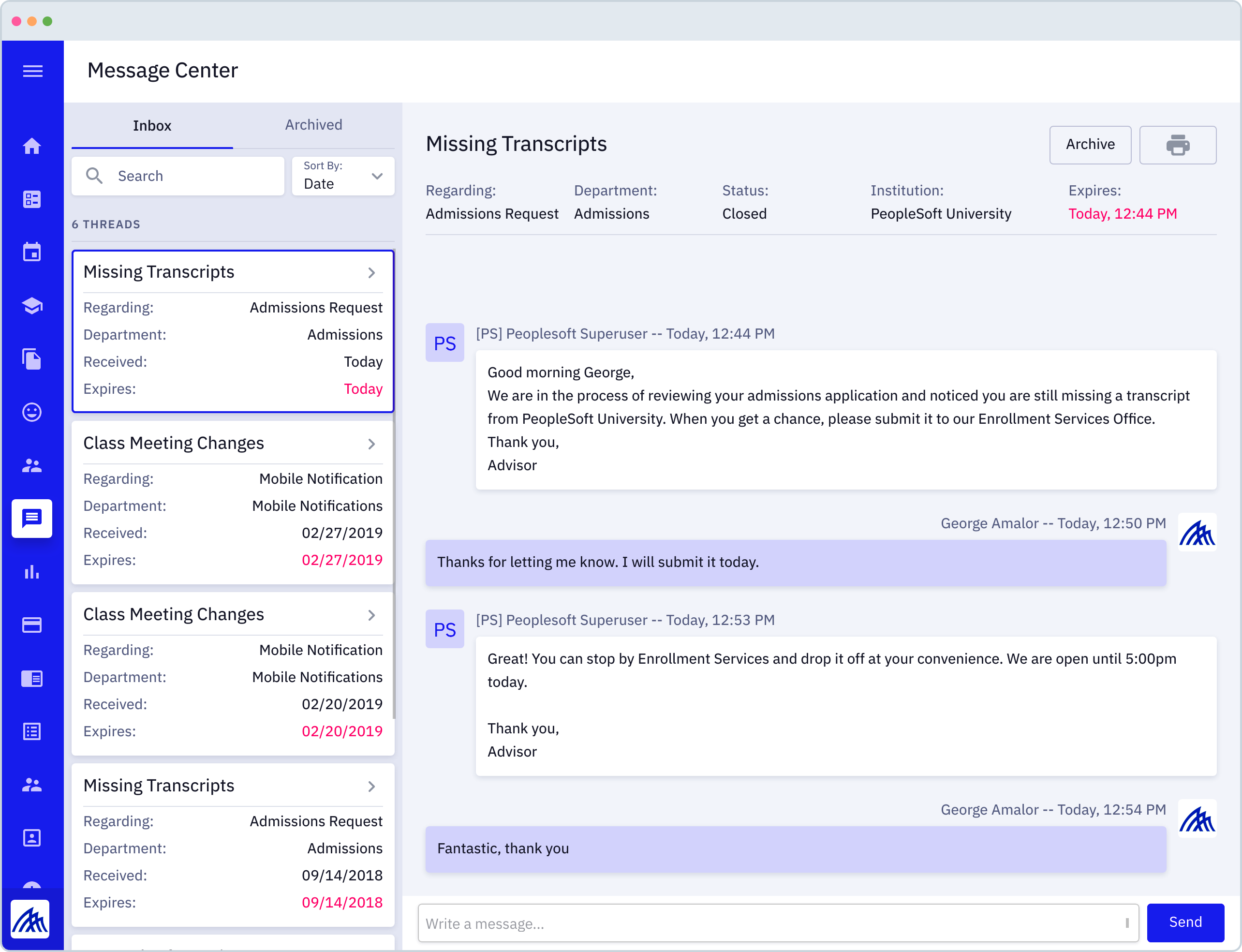Open the tasks checklist icon in sidebar
The image size is (1242, 952).
click(32, 199)
